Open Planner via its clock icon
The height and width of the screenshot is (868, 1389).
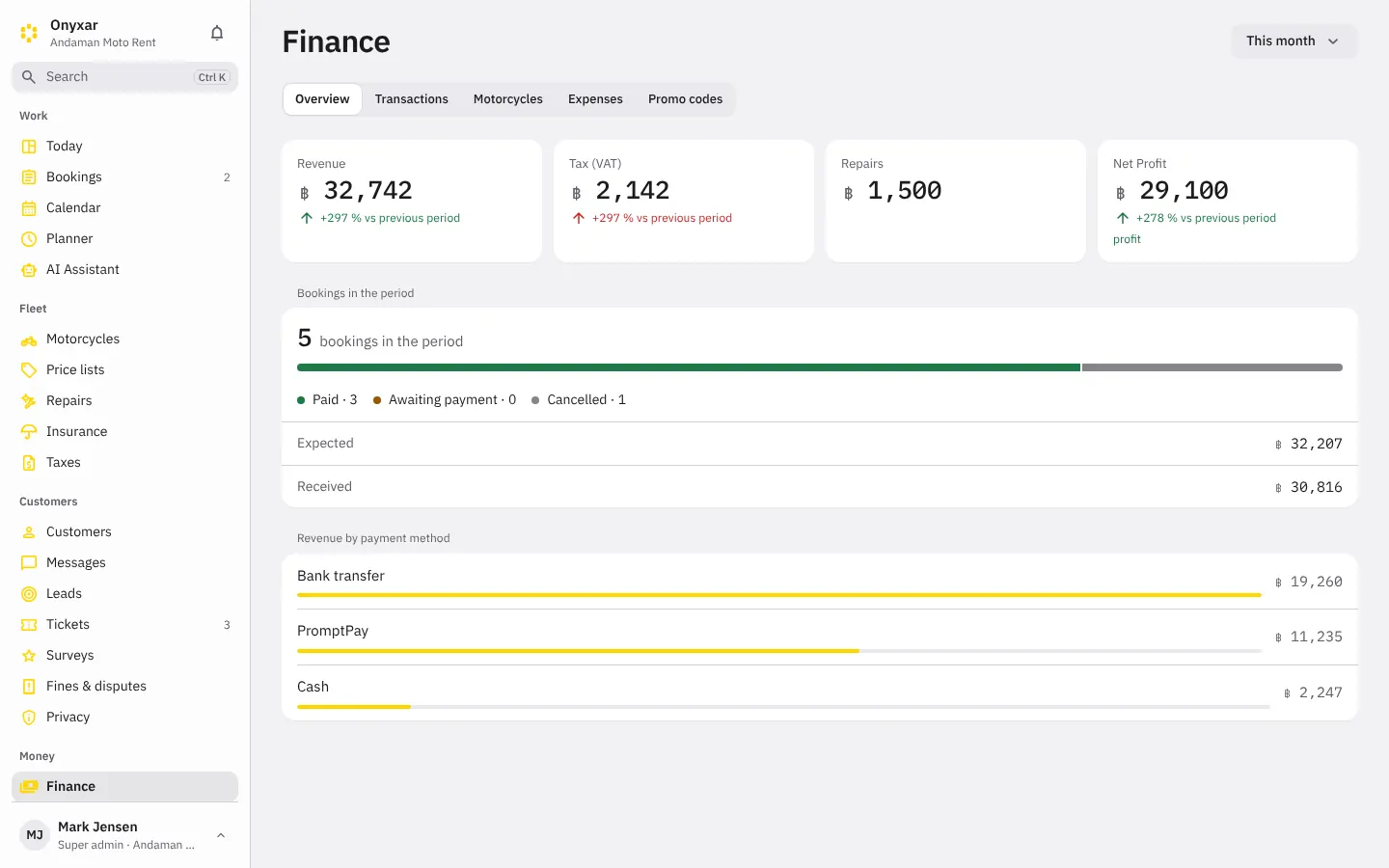[29, 239]
